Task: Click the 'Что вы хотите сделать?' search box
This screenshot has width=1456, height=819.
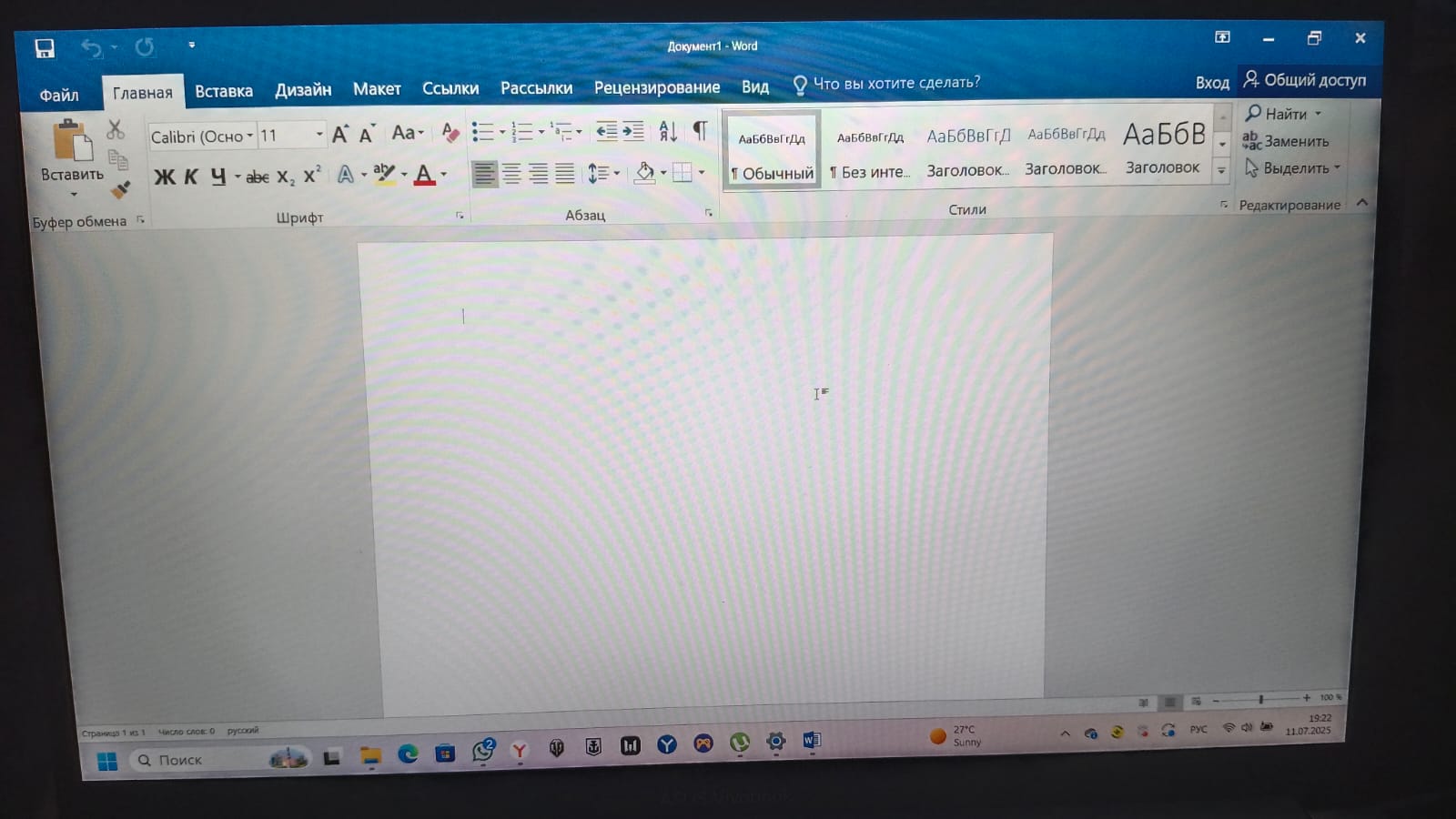Action: pos(887,84)
